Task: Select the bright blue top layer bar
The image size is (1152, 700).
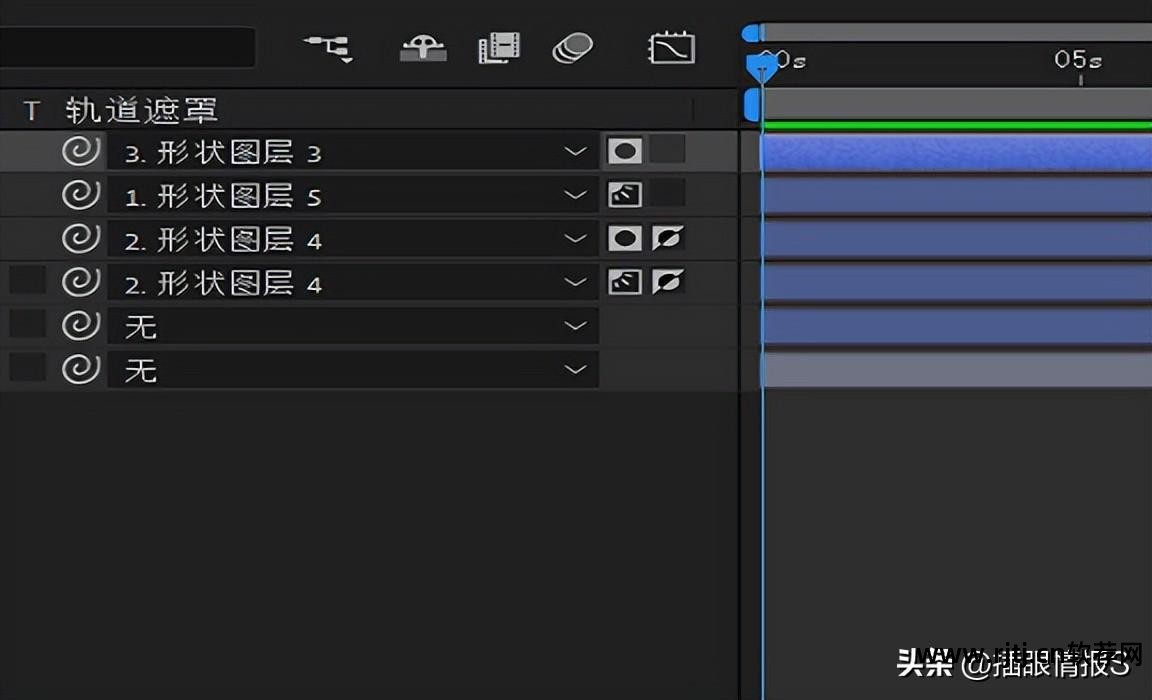Action: [955, 153]
